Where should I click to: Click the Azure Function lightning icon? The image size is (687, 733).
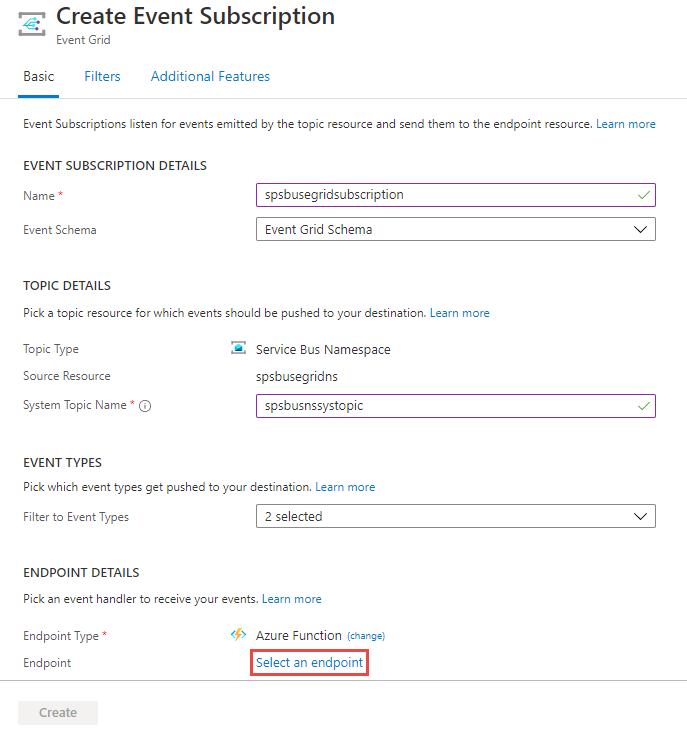[238, 635]
